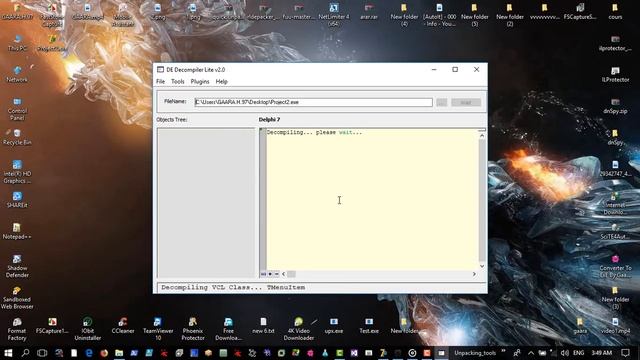Click the taskbar Search magnifier icon
Image resolution: width=640 pixels, height=360 pixels.
tap(25, 353)
